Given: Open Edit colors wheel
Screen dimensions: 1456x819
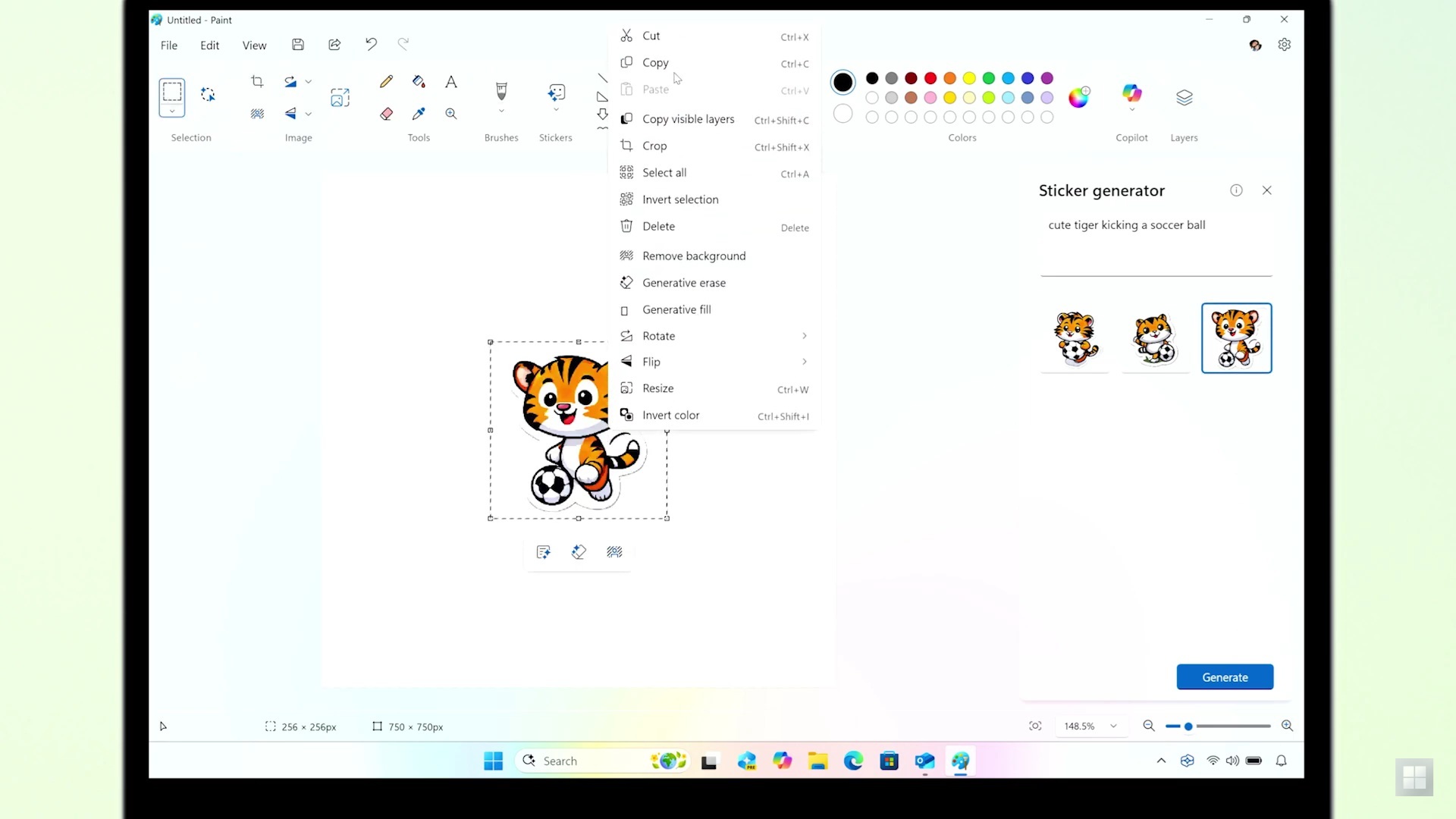Looking at the screenshot, I should click(x=1078, y=97).
